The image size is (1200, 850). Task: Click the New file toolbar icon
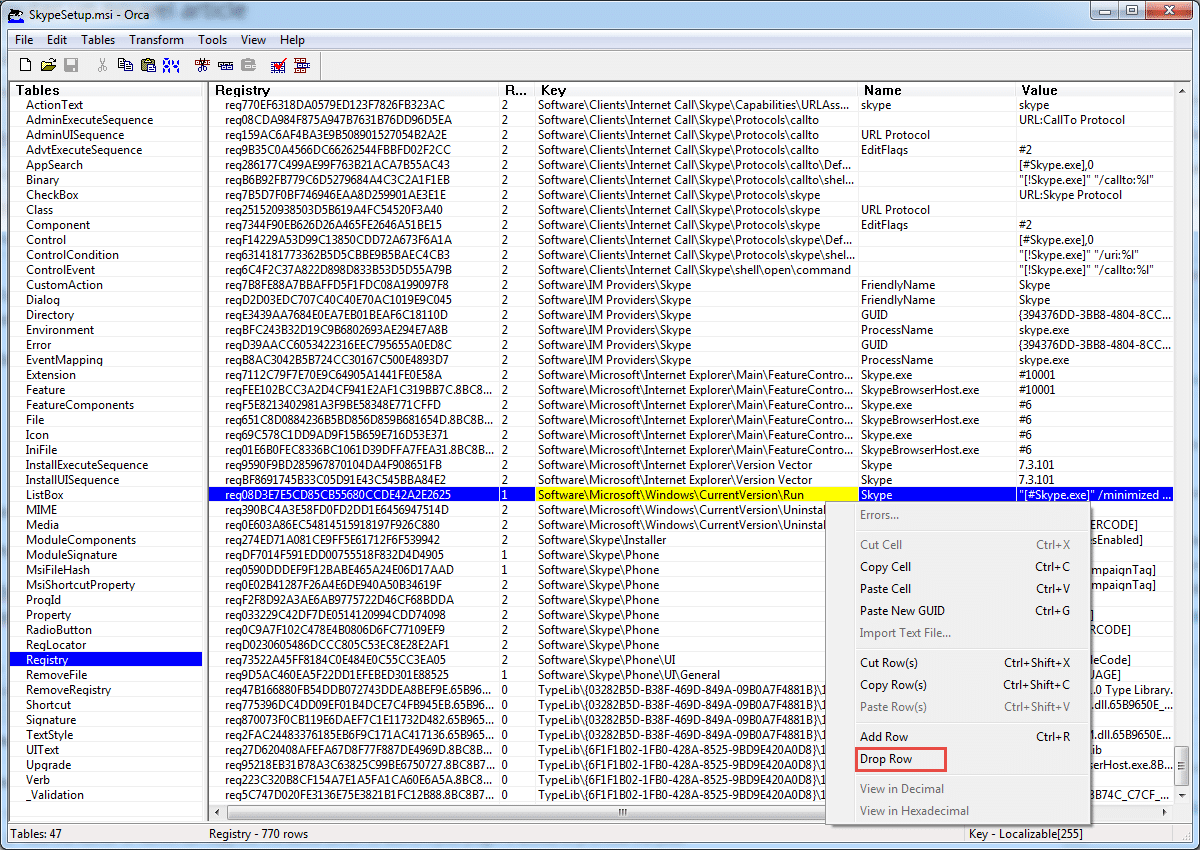coord(26,65)
